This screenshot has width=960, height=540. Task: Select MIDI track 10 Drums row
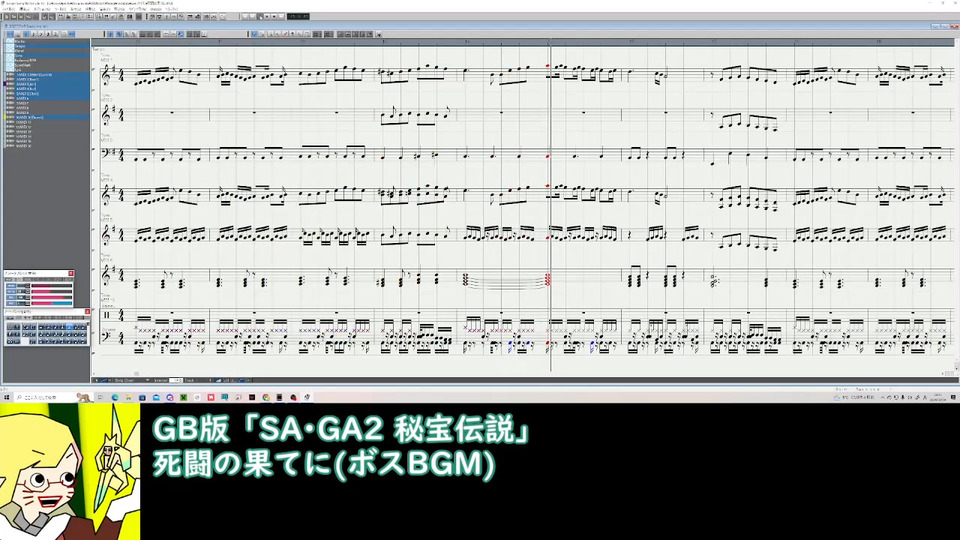point(47,117)
